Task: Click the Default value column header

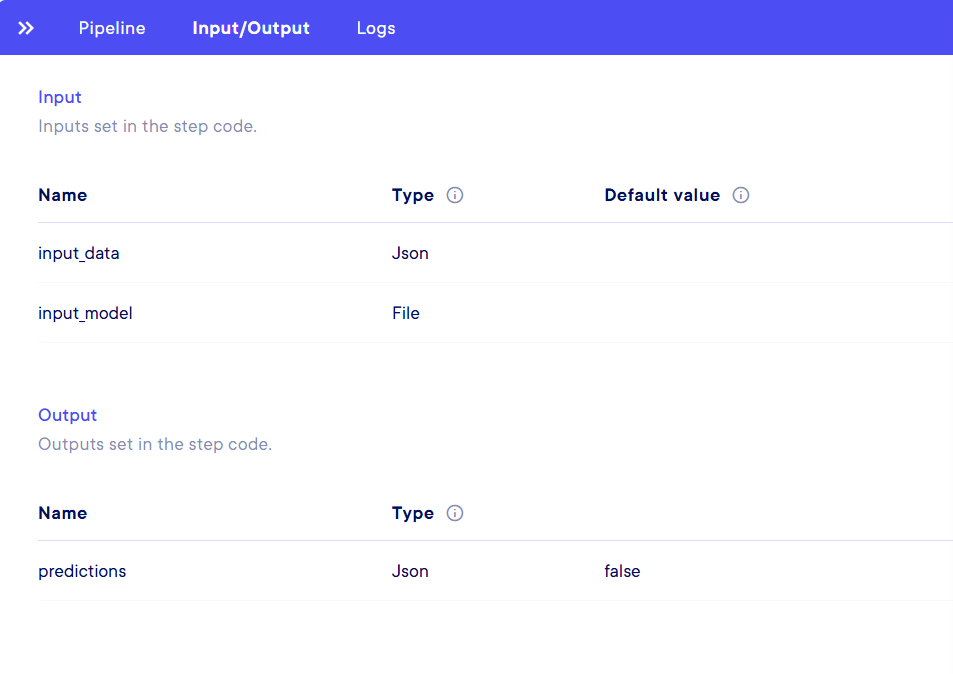Action: [x=662, y=195]
